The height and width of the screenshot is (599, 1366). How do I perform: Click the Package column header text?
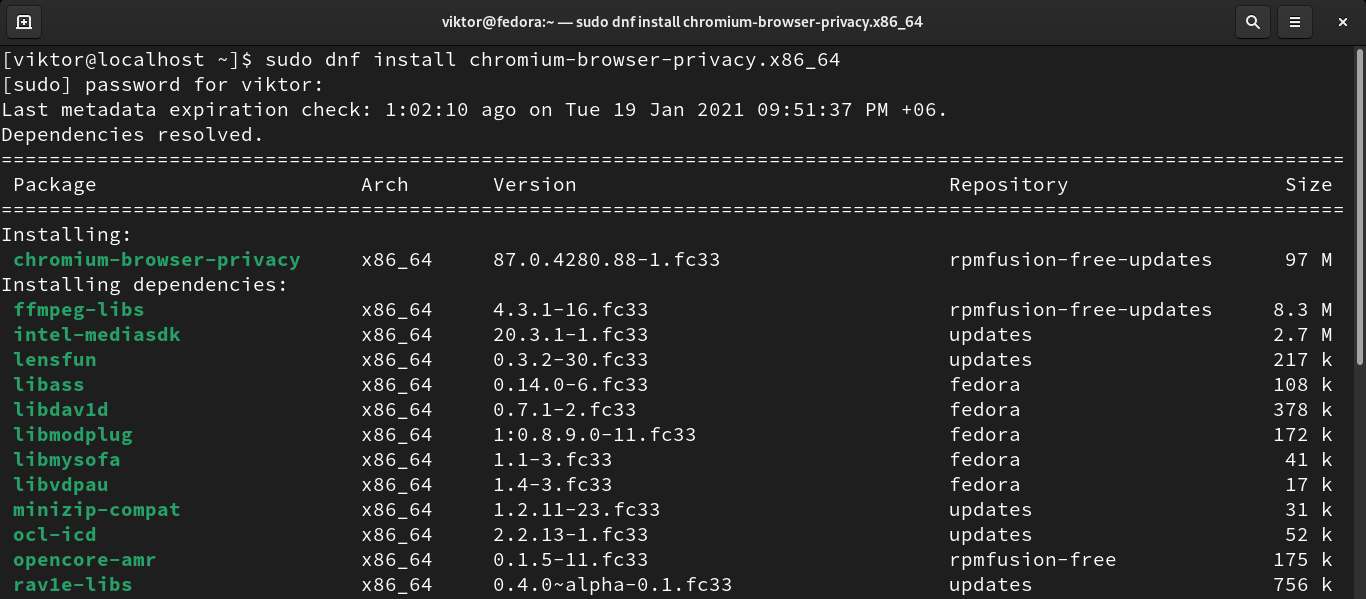pos(54,185)
